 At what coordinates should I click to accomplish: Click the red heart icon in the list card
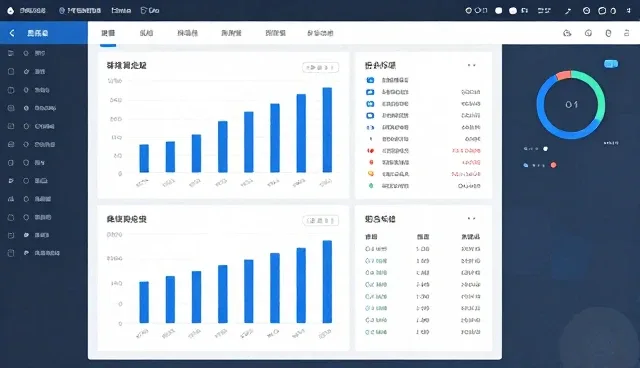coord(370,151)
